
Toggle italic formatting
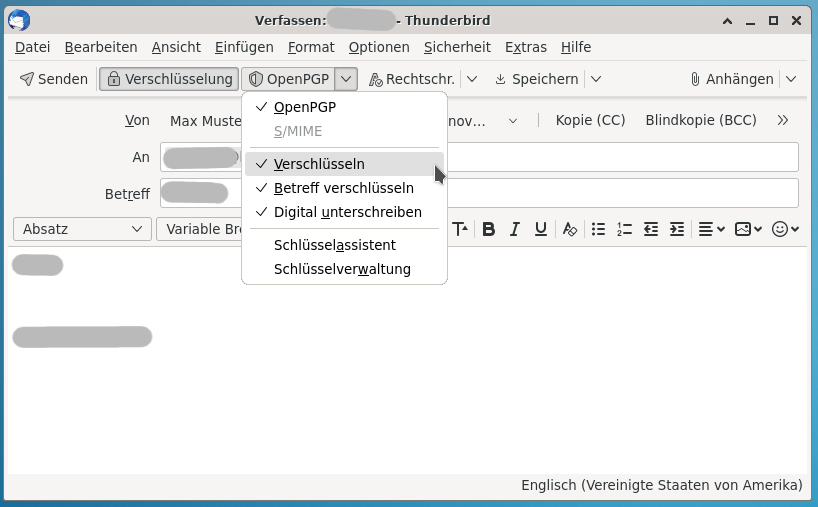[x=514, y=229]
